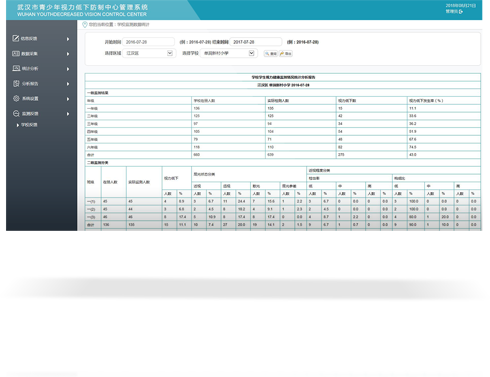The width and height of the screenshot is (490, 377).
Task: Click the ID card icon in sidebar
Action: tap(16, 53)
